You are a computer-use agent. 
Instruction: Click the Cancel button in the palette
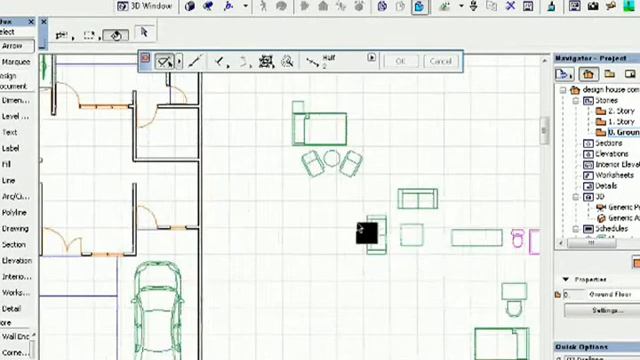point(441,61)
